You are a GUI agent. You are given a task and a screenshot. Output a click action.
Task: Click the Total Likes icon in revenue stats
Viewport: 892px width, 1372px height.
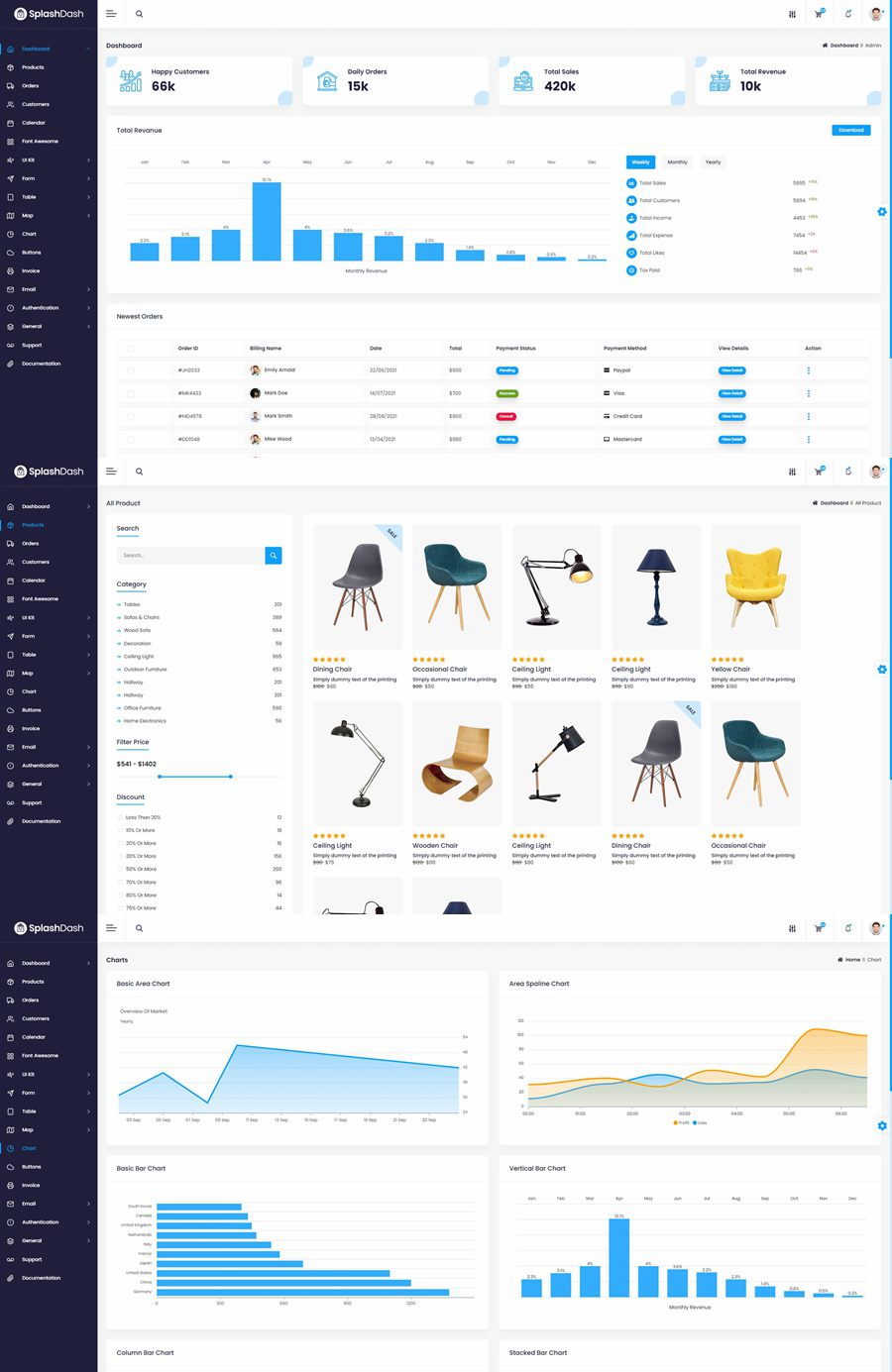coord(631,253)
